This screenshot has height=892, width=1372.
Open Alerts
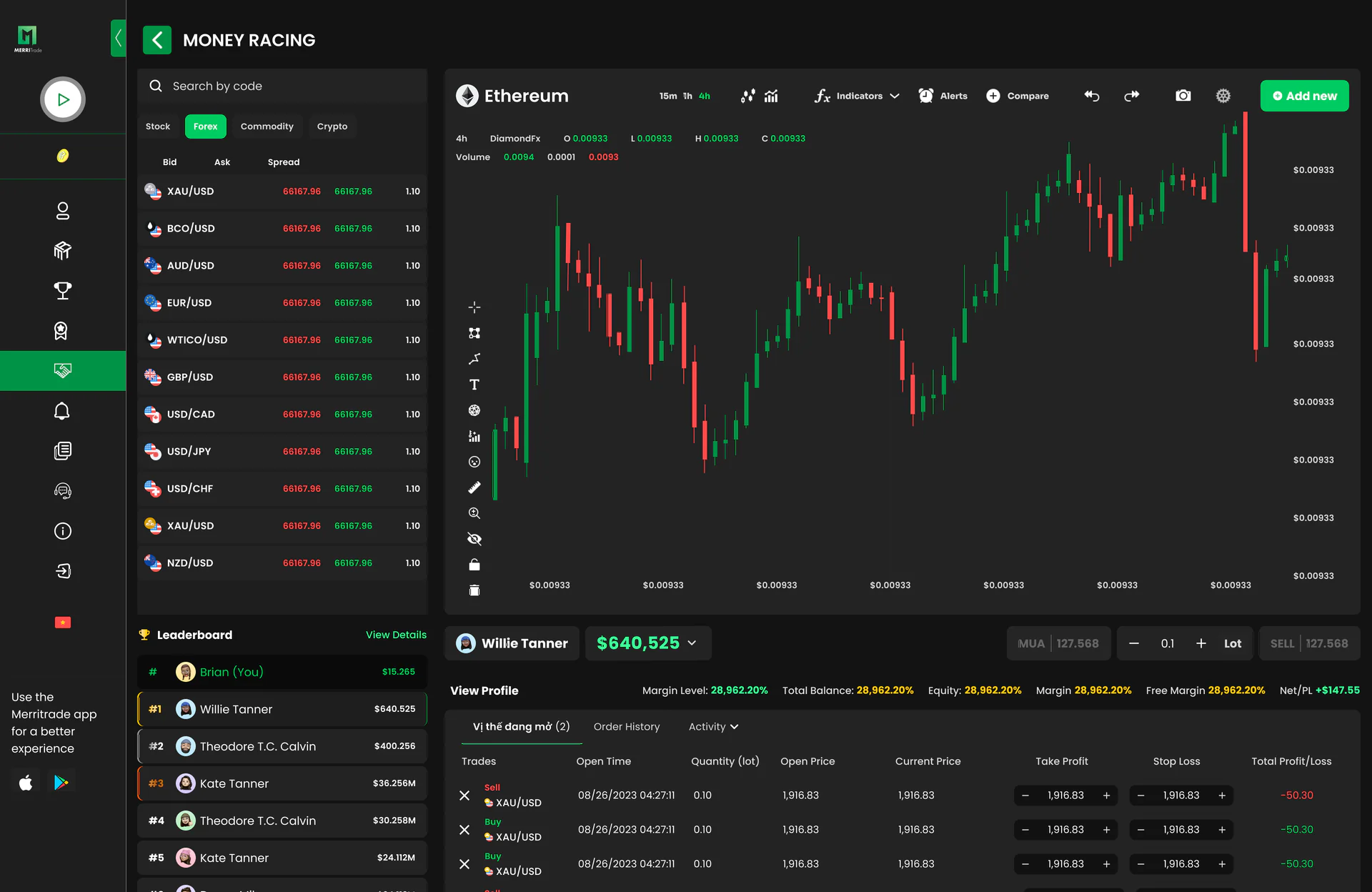point(943,96)
